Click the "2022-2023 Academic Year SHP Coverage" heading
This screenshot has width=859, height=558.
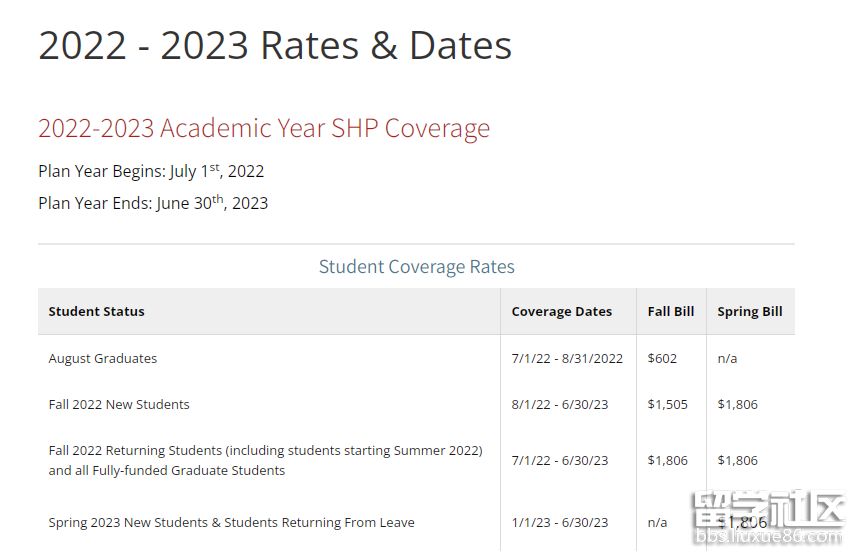[x=264, y=128]
